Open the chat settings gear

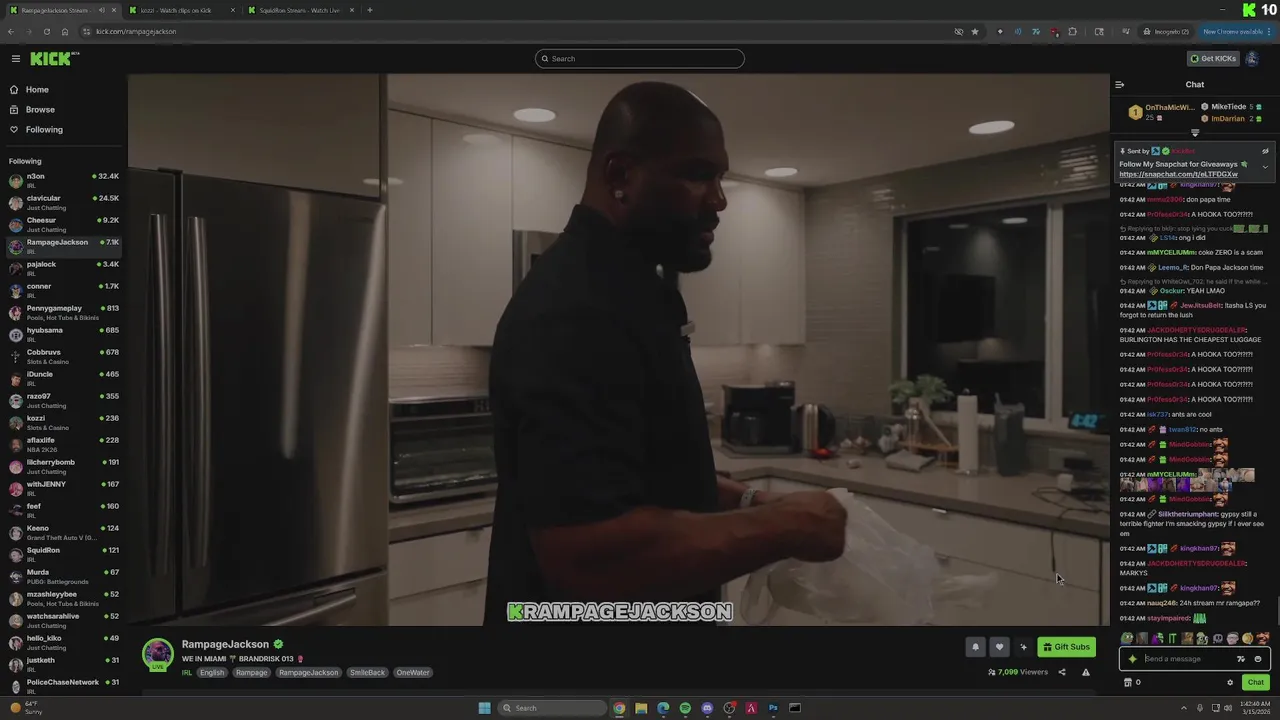coord(1230,682)
